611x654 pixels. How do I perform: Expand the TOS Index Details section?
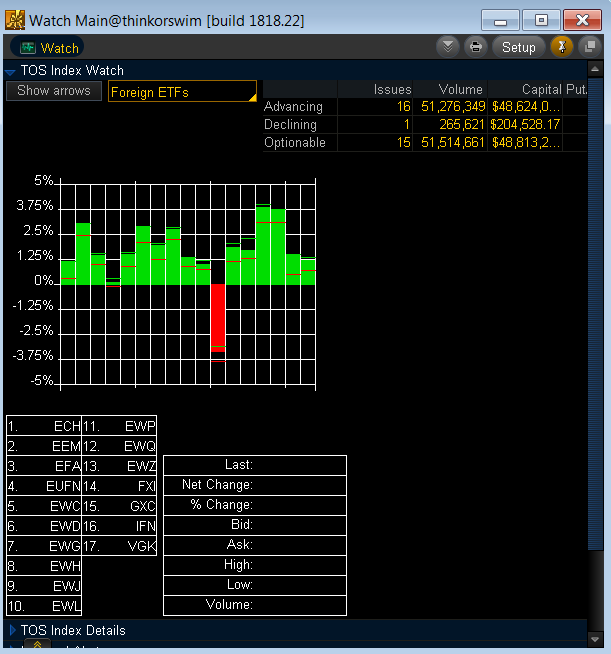[x=13, y=630]
